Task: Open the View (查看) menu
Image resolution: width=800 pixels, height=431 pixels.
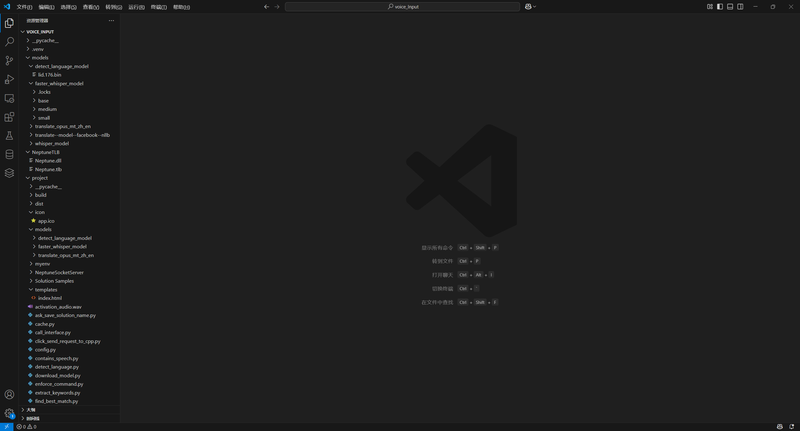Action: (x=91, y=7)
